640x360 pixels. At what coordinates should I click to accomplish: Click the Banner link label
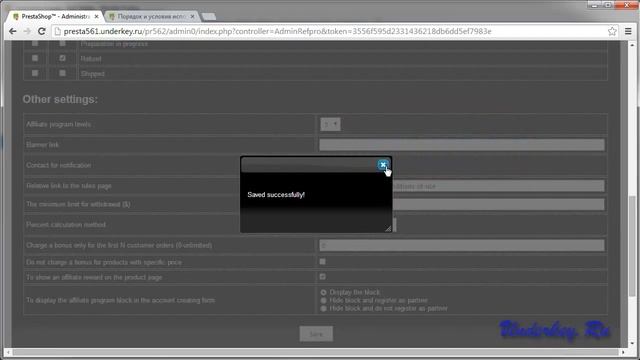[42, 144]
